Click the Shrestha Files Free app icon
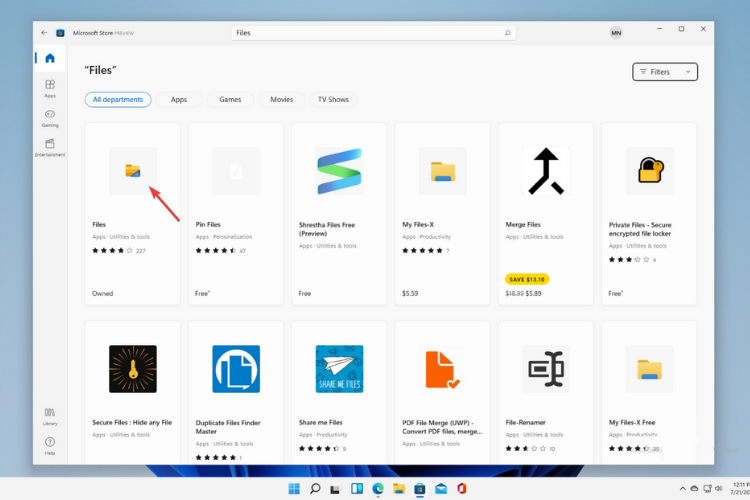 (339, 171)
